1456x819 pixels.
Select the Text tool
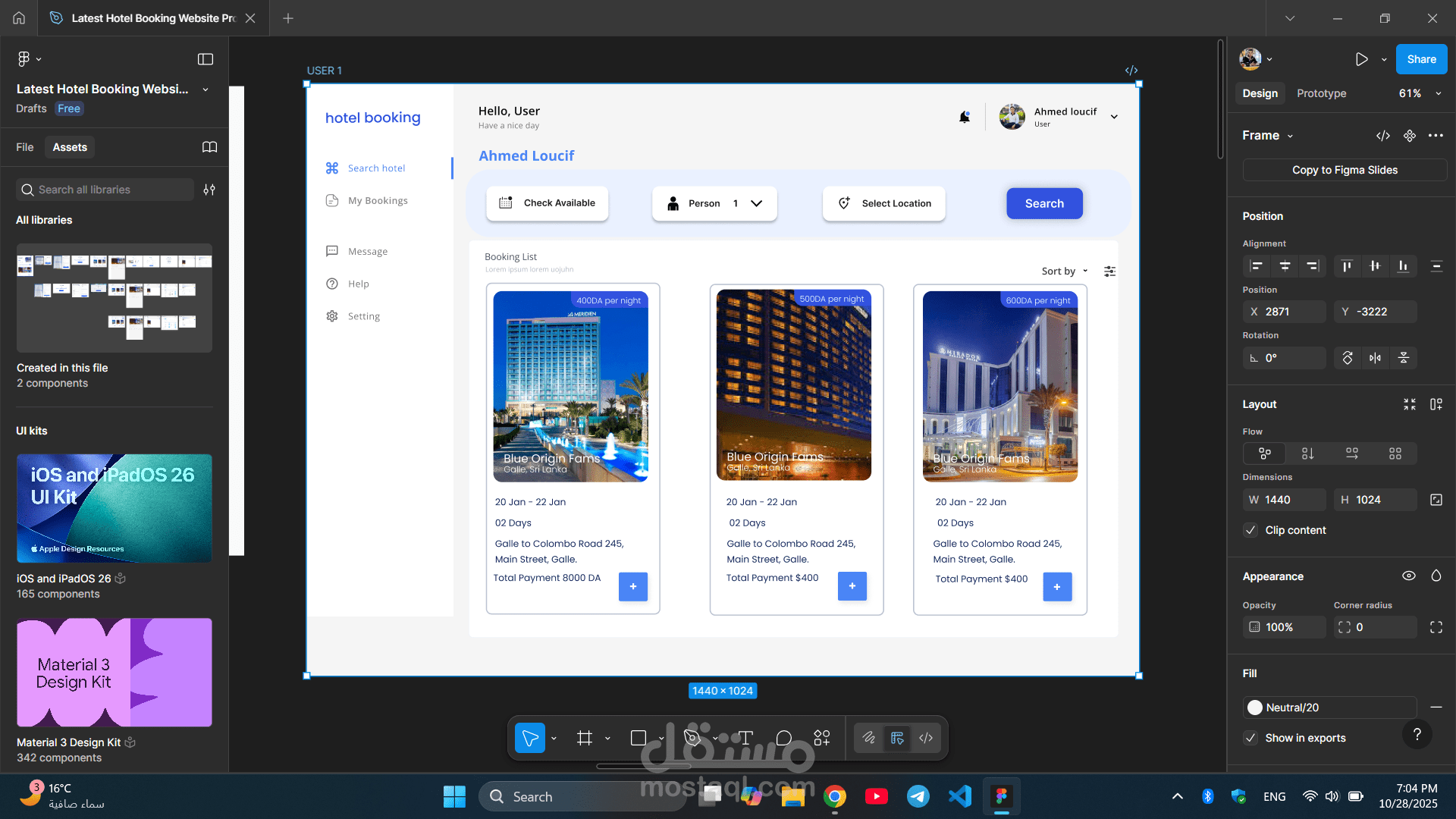click(746, 737)
